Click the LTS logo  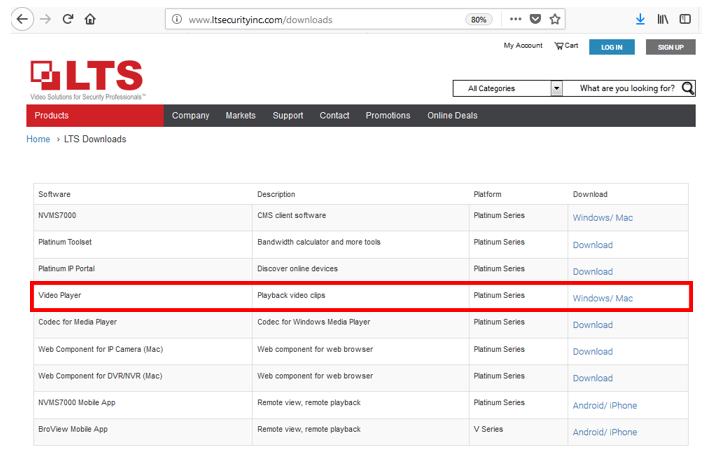click(x=86, y=79)
